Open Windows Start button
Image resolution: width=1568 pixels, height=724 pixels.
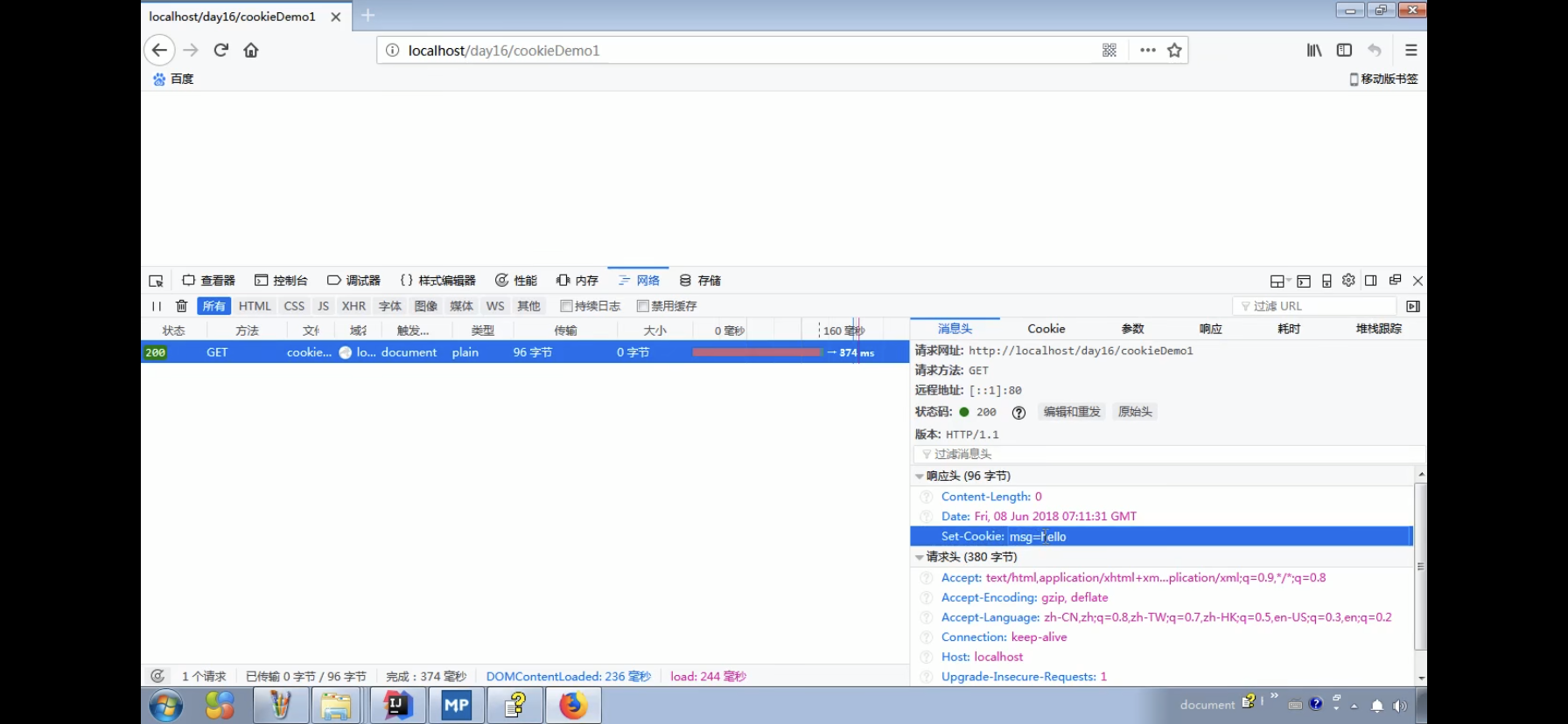(165, 705)
